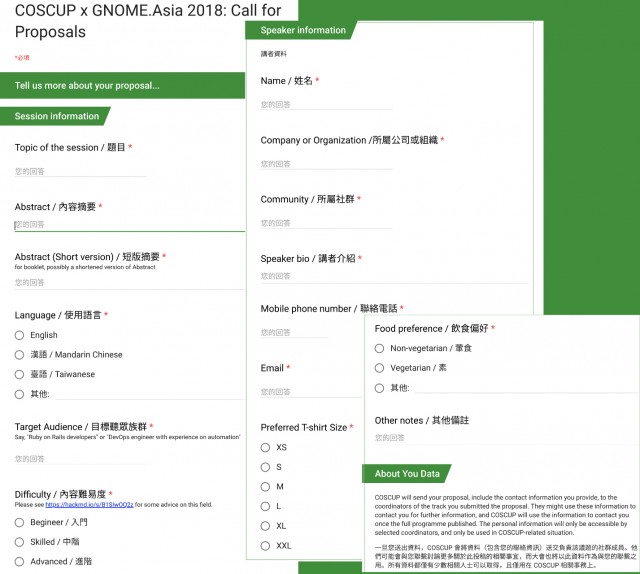Click the Language 其他 text input line

(x=150, y=394)
